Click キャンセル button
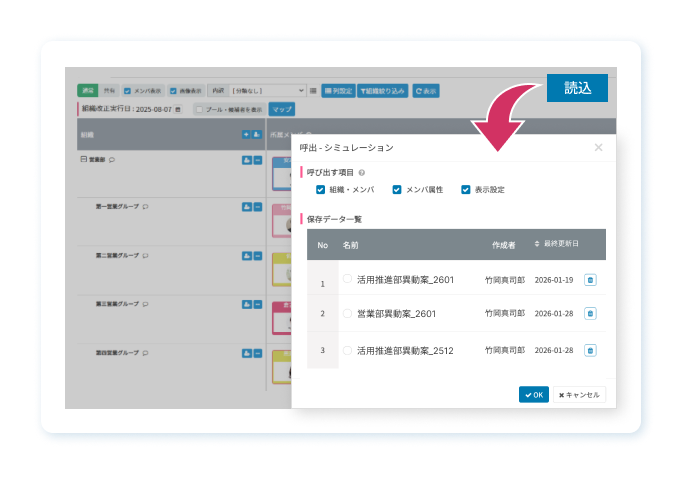The width and height of the screenshot is (688, 480). [580, 394]
